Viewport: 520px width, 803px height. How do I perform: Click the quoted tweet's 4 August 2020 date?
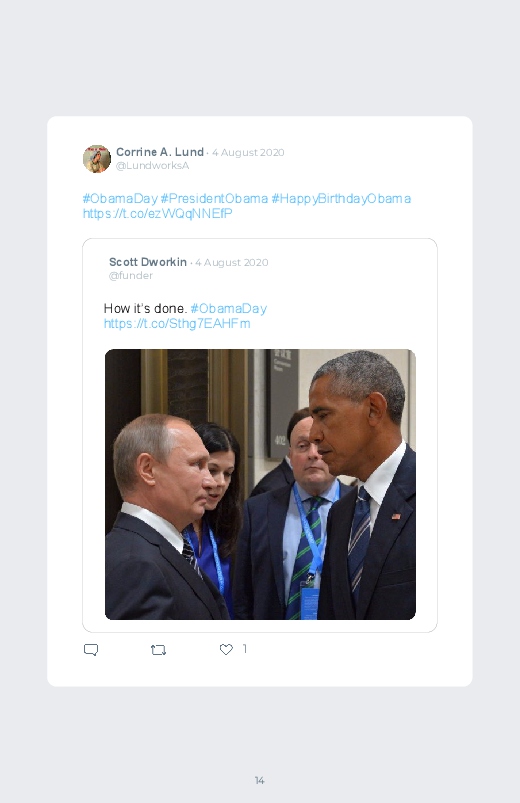[232, 263]
